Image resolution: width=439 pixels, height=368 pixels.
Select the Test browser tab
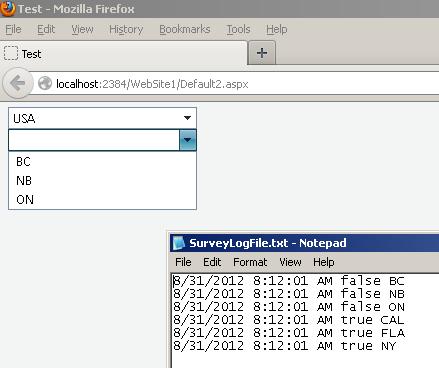pyautogui.click(x=123, y=53)
